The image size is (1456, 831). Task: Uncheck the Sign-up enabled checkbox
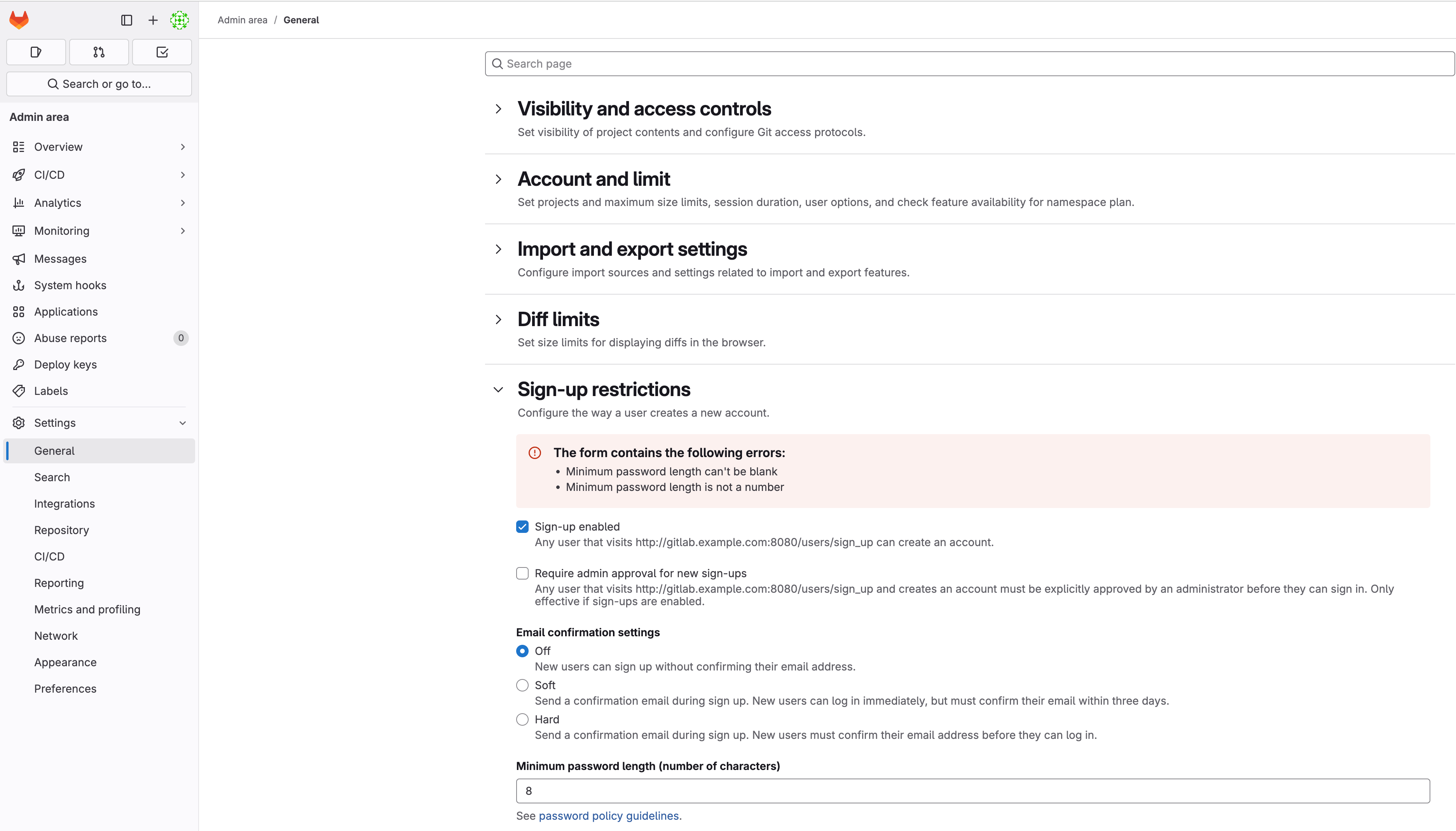click(522, 526)
